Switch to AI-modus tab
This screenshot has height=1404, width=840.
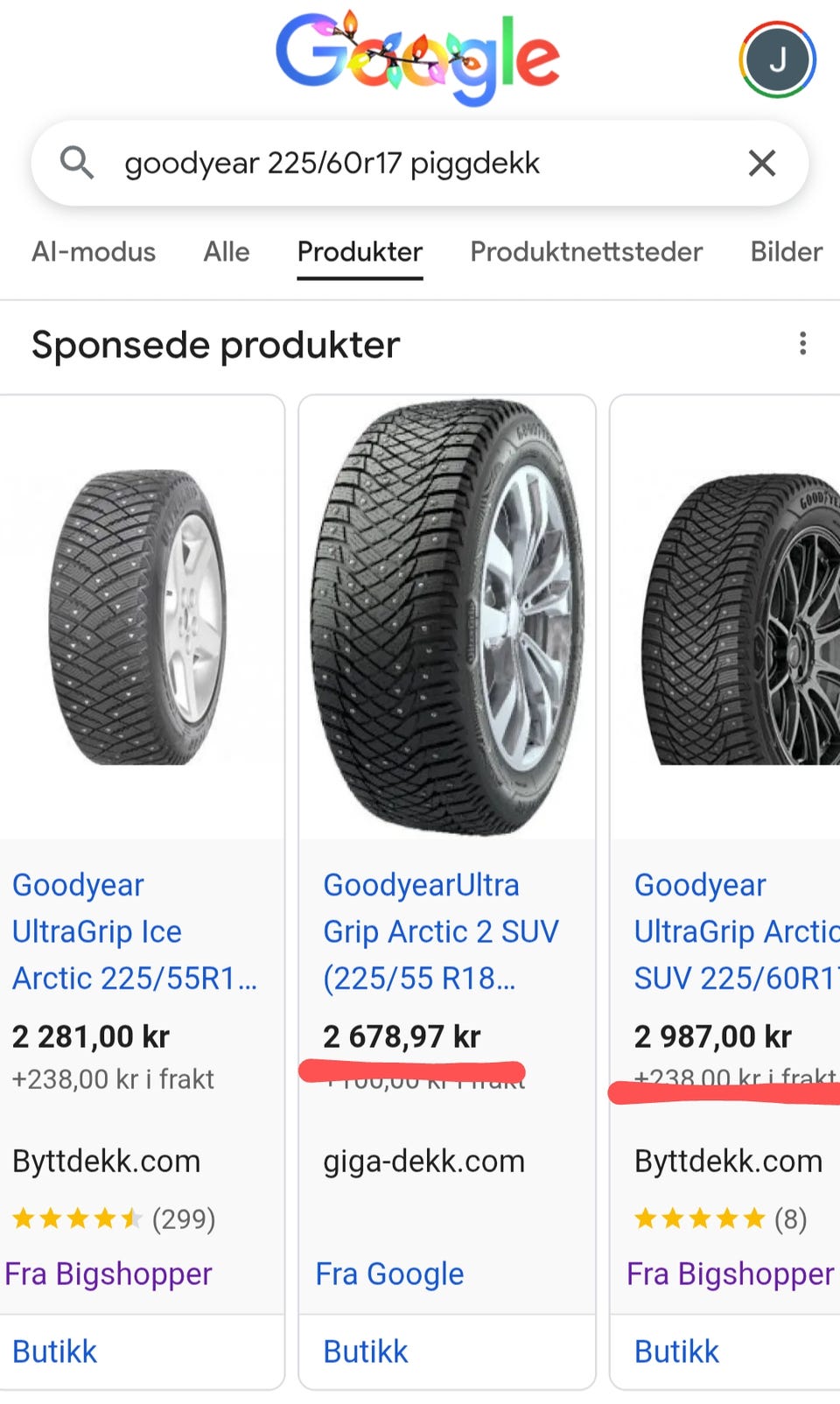coord(94,252)
